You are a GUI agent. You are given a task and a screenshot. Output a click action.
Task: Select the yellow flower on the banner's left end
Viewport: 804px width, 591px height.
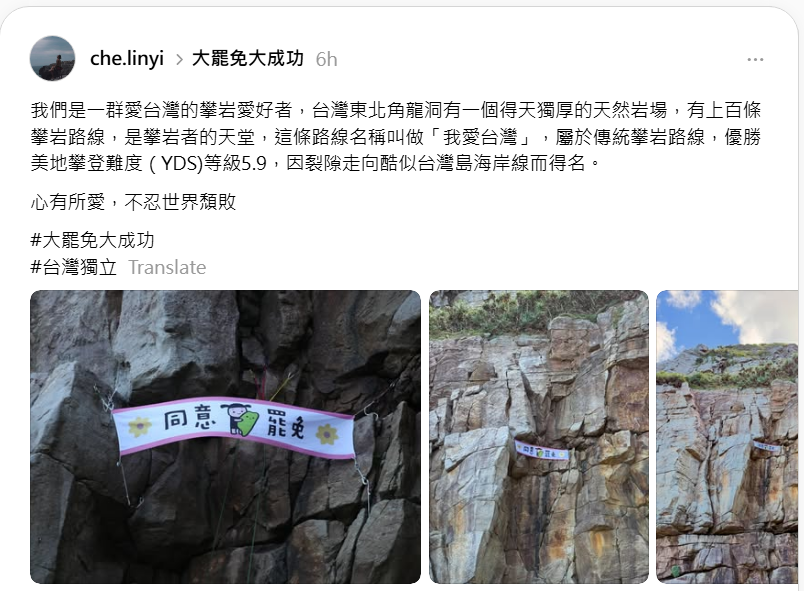tap(139, 426)
